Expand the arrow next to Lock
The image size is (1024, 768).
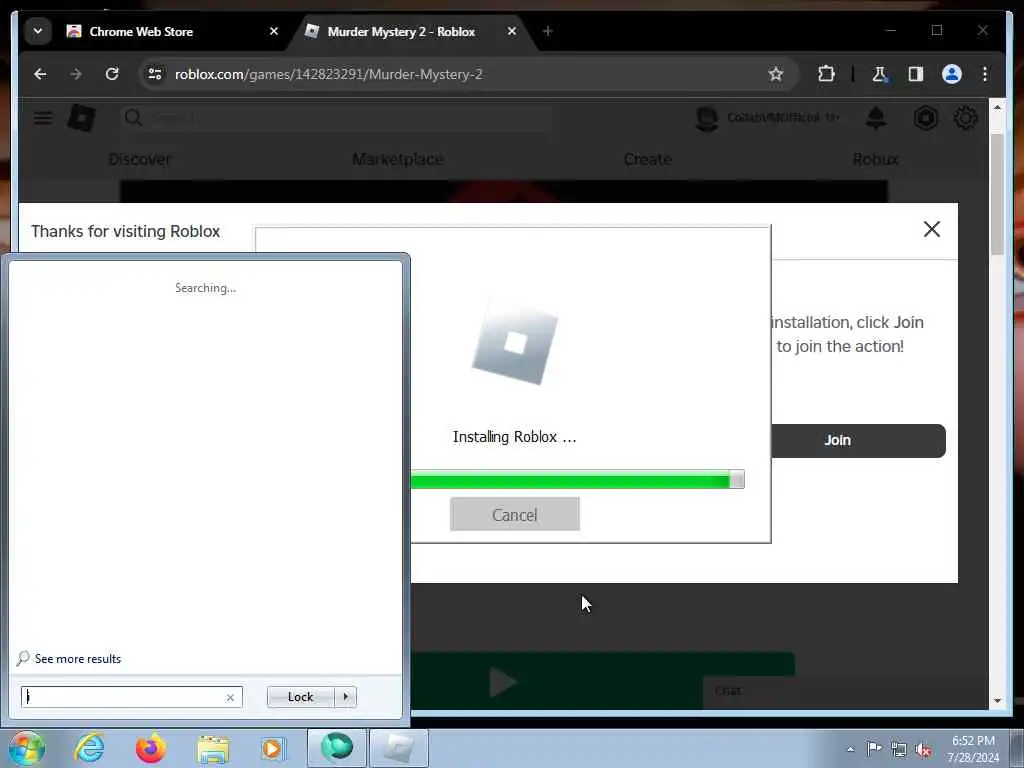point(345,697)
